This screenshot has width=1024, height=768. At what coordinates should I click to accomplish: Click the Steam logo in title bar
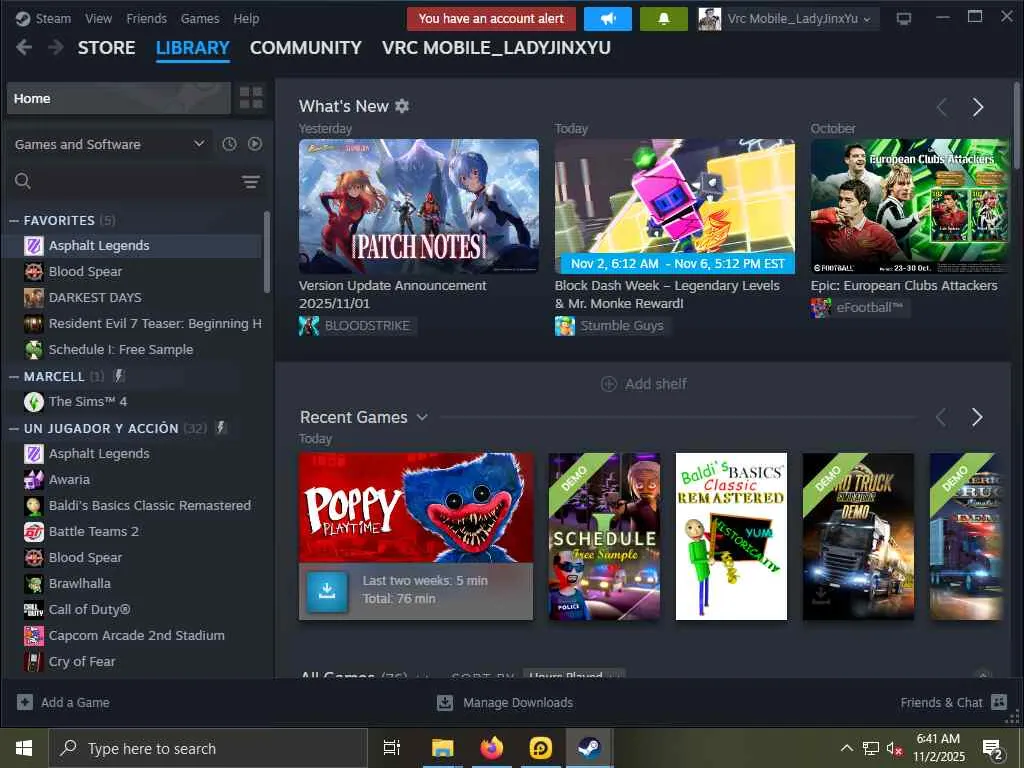pos(23,19)
